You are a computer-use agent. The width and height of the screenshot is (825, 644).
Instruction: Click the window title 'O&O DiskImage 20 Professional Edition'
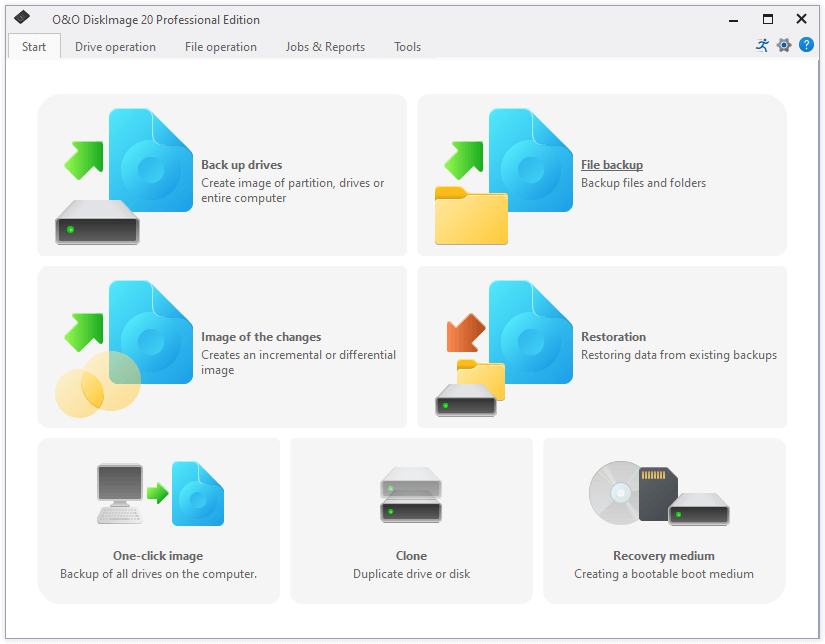tap(156, 20)
